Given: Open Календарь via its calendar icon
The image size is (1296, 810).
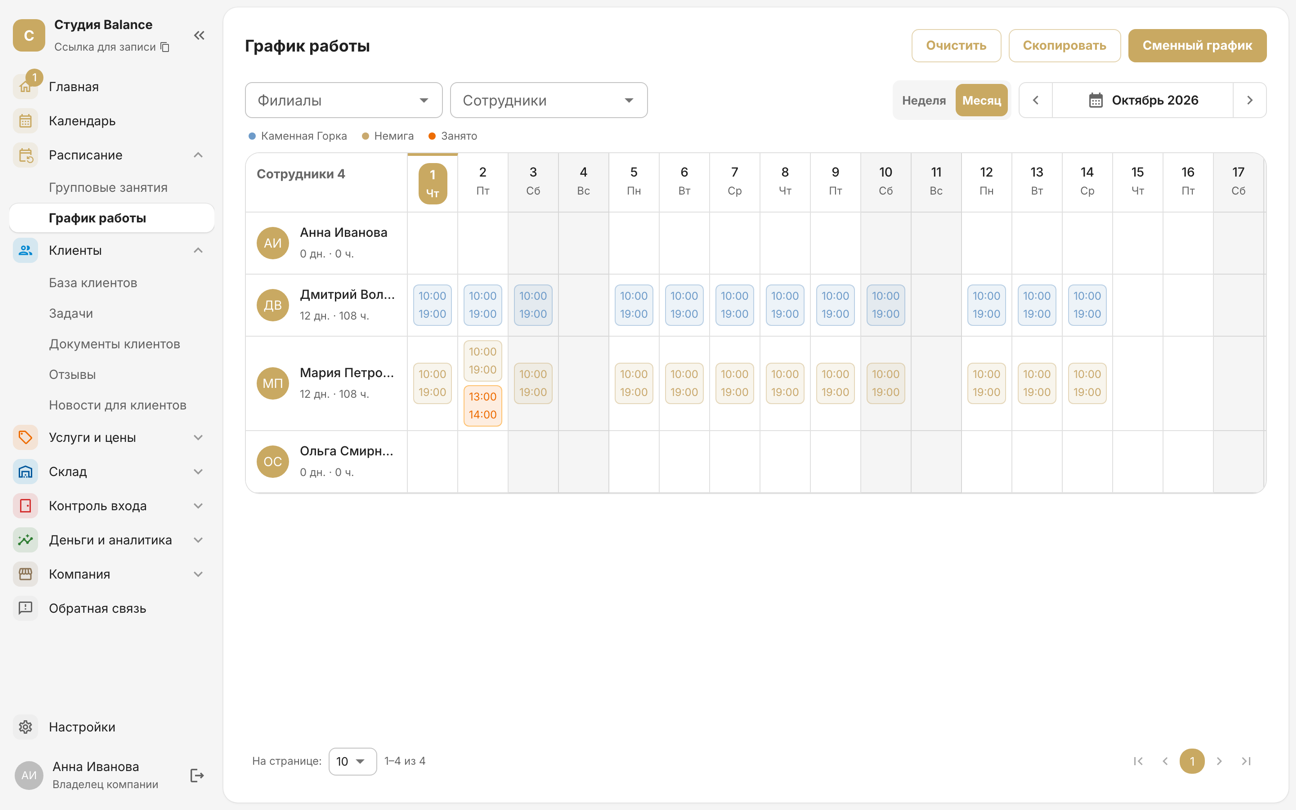Looking at the screenshot, I should (26, 121).
